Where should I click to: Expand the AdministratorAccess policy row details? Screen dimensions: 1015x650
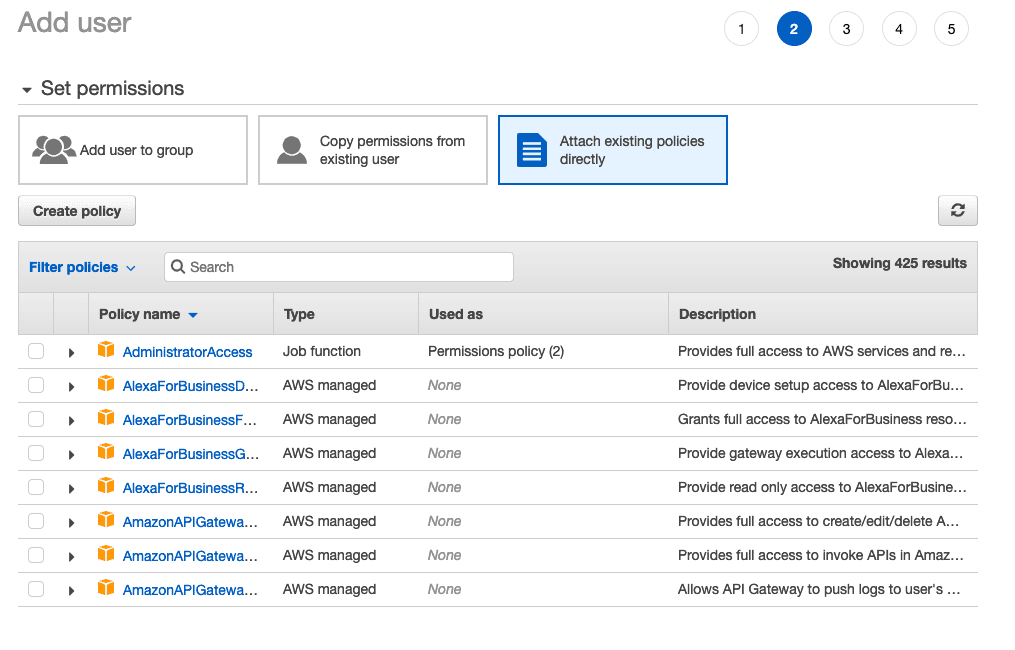pos(71,352)
